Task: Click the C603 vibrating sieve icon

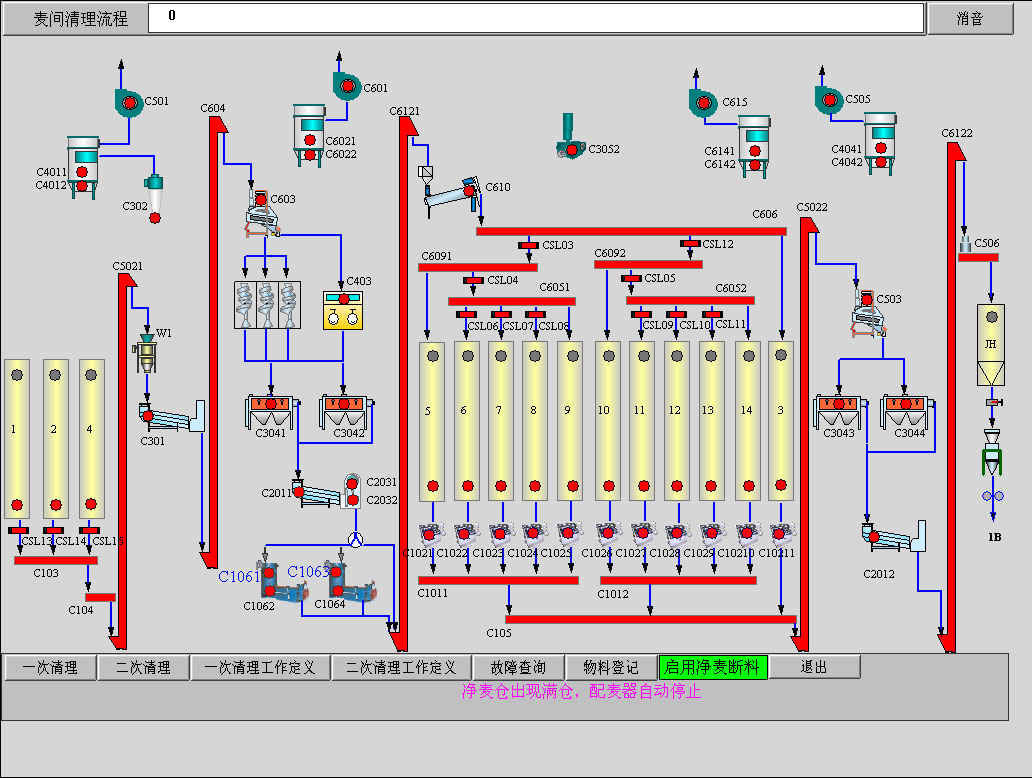Action: (x=263, y=214)
